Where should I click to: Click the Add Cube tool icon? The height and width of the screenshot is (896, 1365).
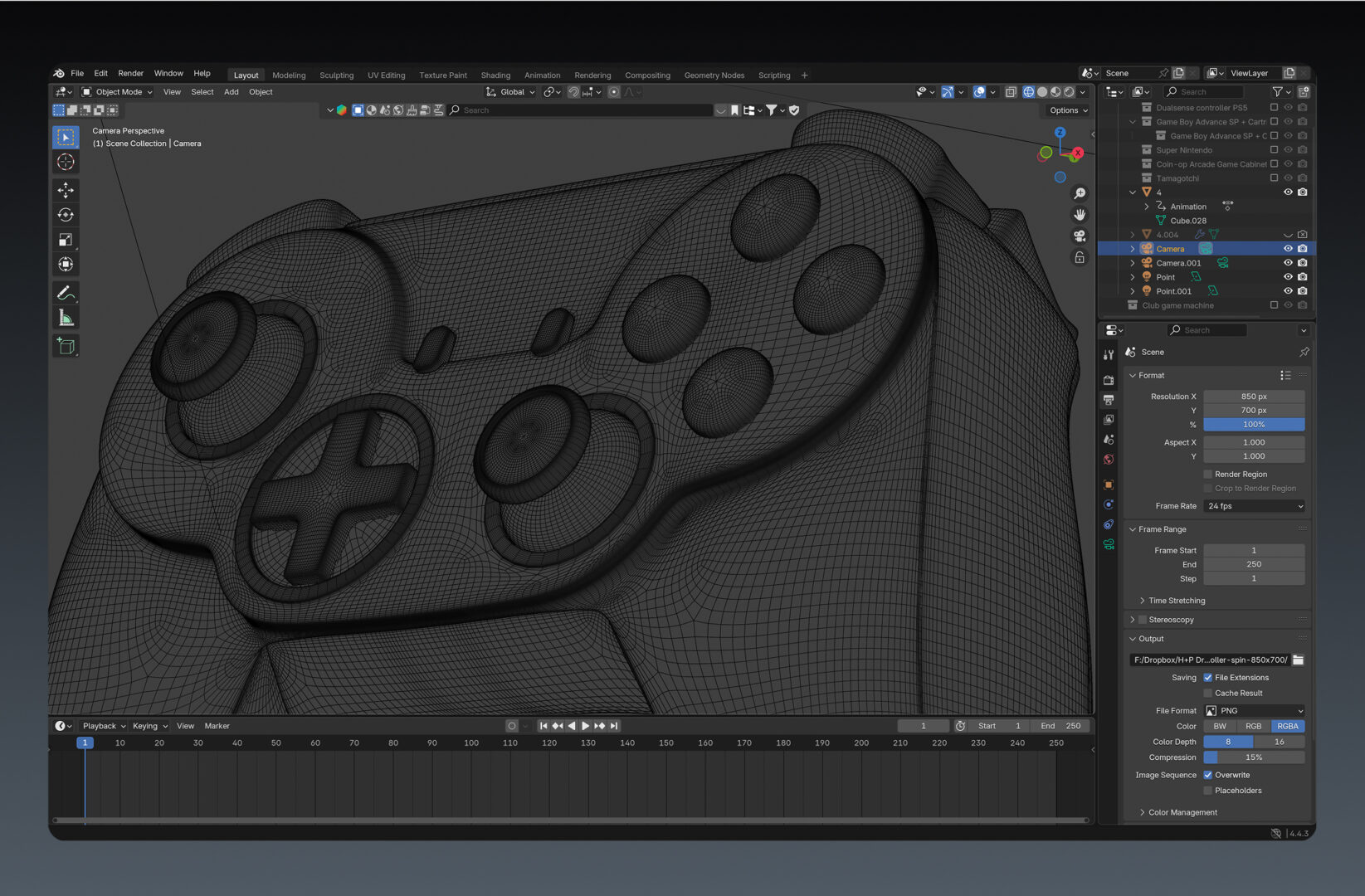[x=66, y=346]
